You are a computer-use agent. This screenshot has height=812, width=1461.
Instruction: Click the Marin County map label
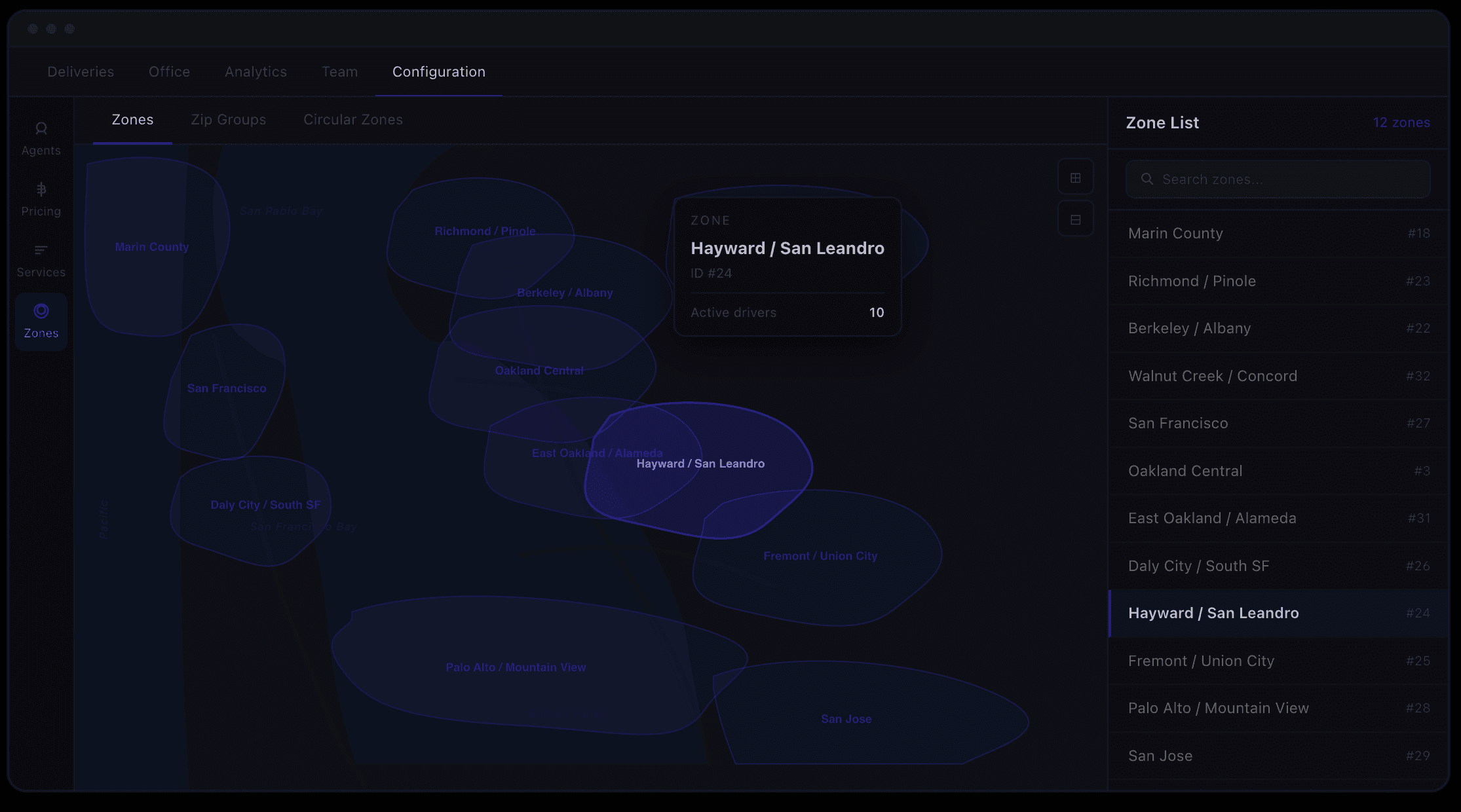point(152,247)
